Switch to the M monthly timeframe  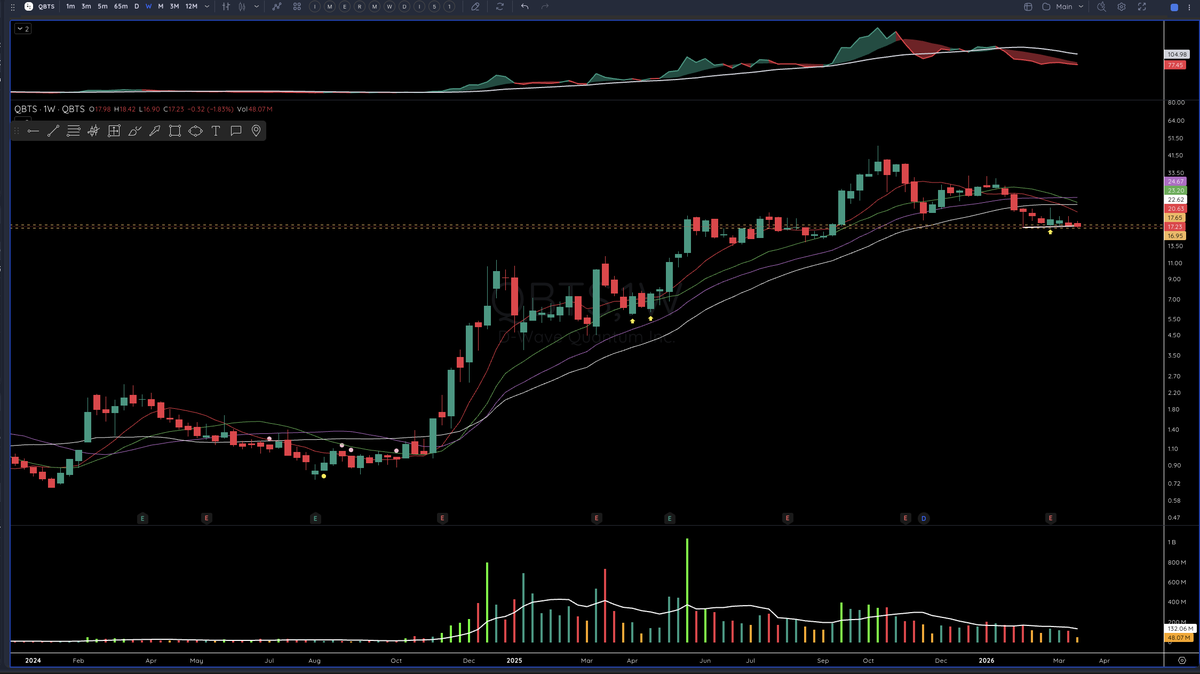160,7
